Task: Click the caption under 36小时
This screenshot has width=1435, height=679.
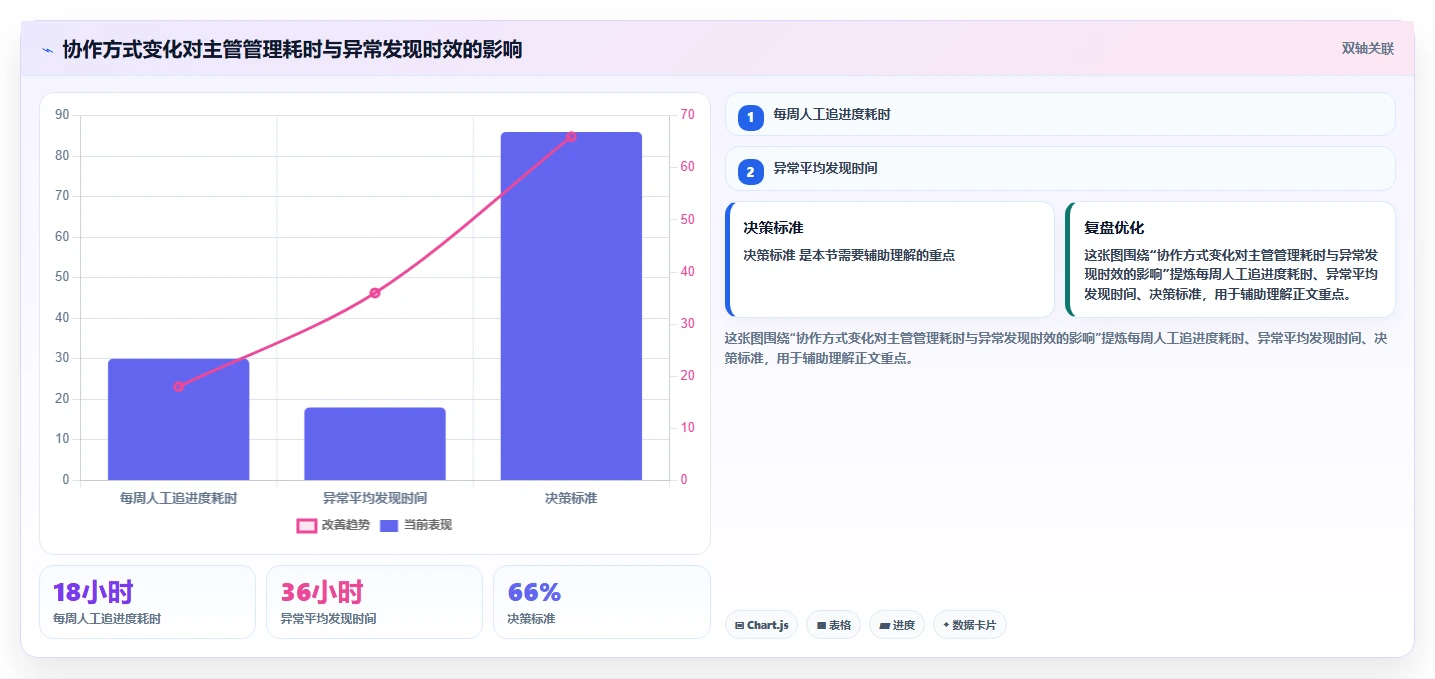Action: (328, 619)
